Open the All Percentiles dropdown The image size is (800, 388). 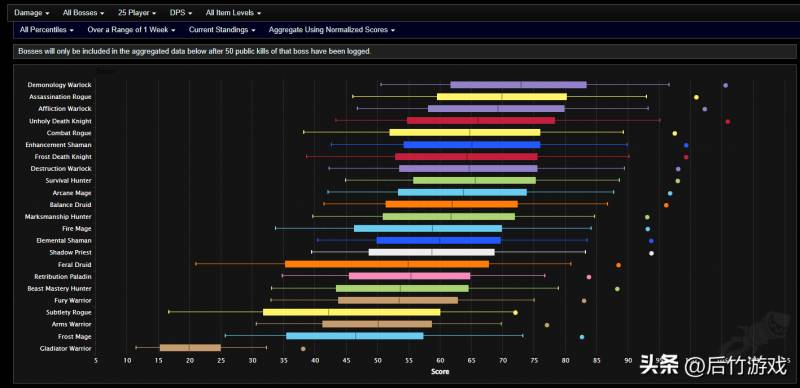[x=46, y=30]
